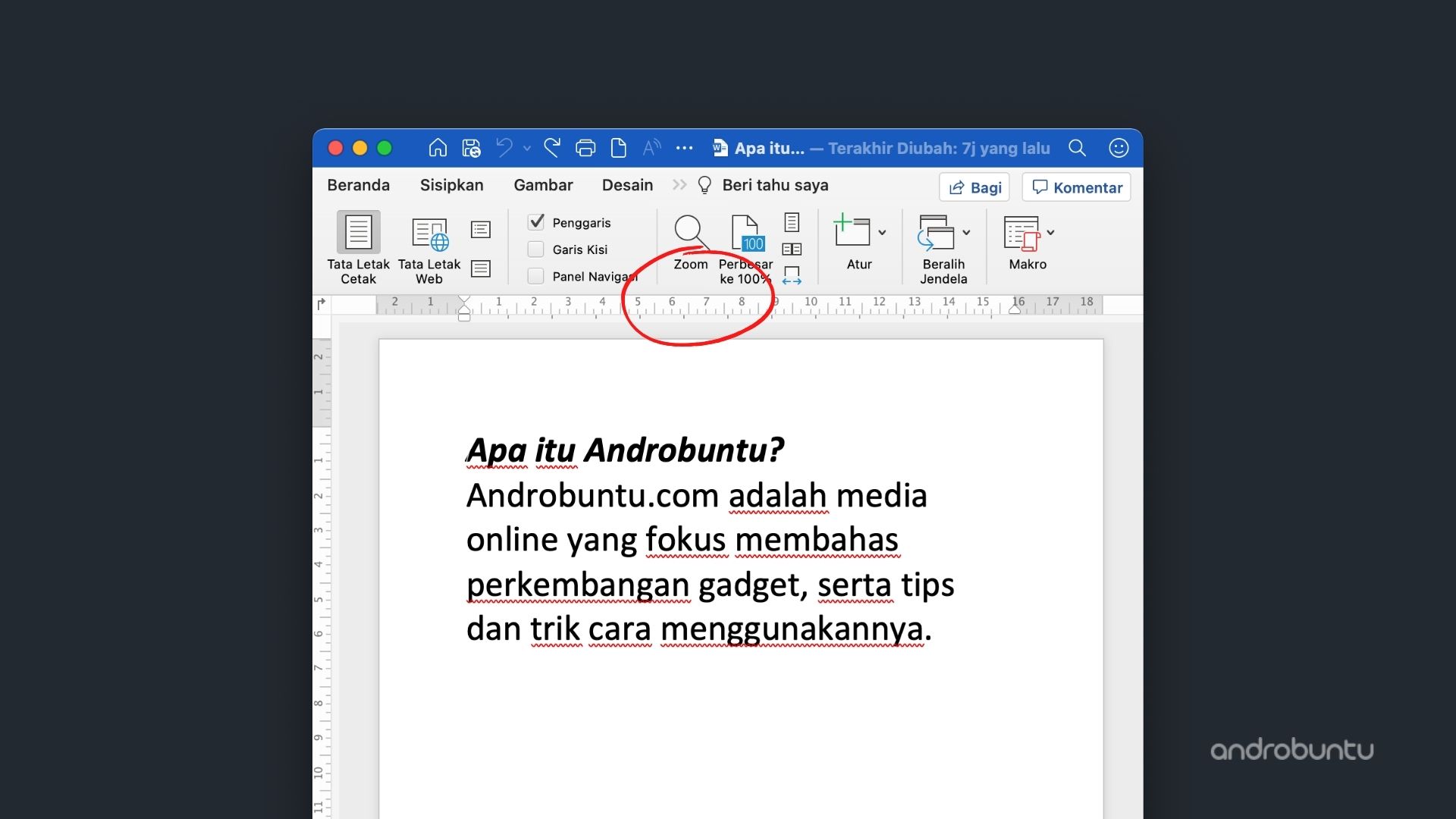Viewport: 1456px width, 819px height.
Task: Open the Makro dropdown arrow
Action: (x=1050, y=233)
